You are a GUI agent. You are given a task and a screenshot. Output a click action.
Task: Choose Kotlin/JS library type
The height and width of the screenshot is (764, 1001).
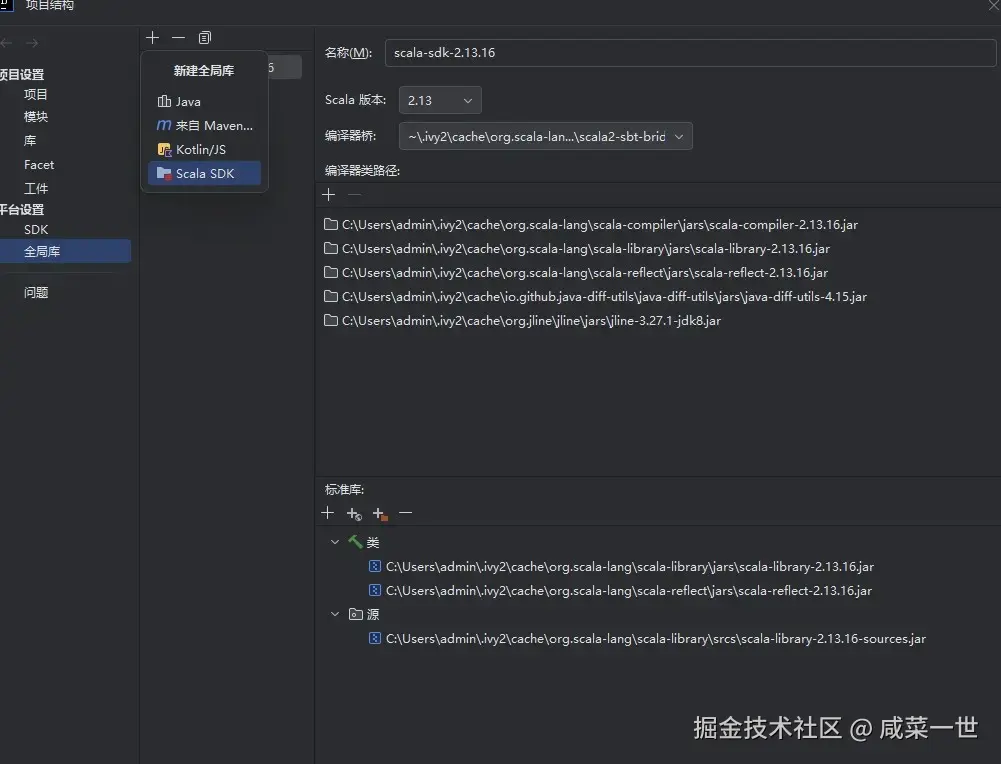point(204,149)
